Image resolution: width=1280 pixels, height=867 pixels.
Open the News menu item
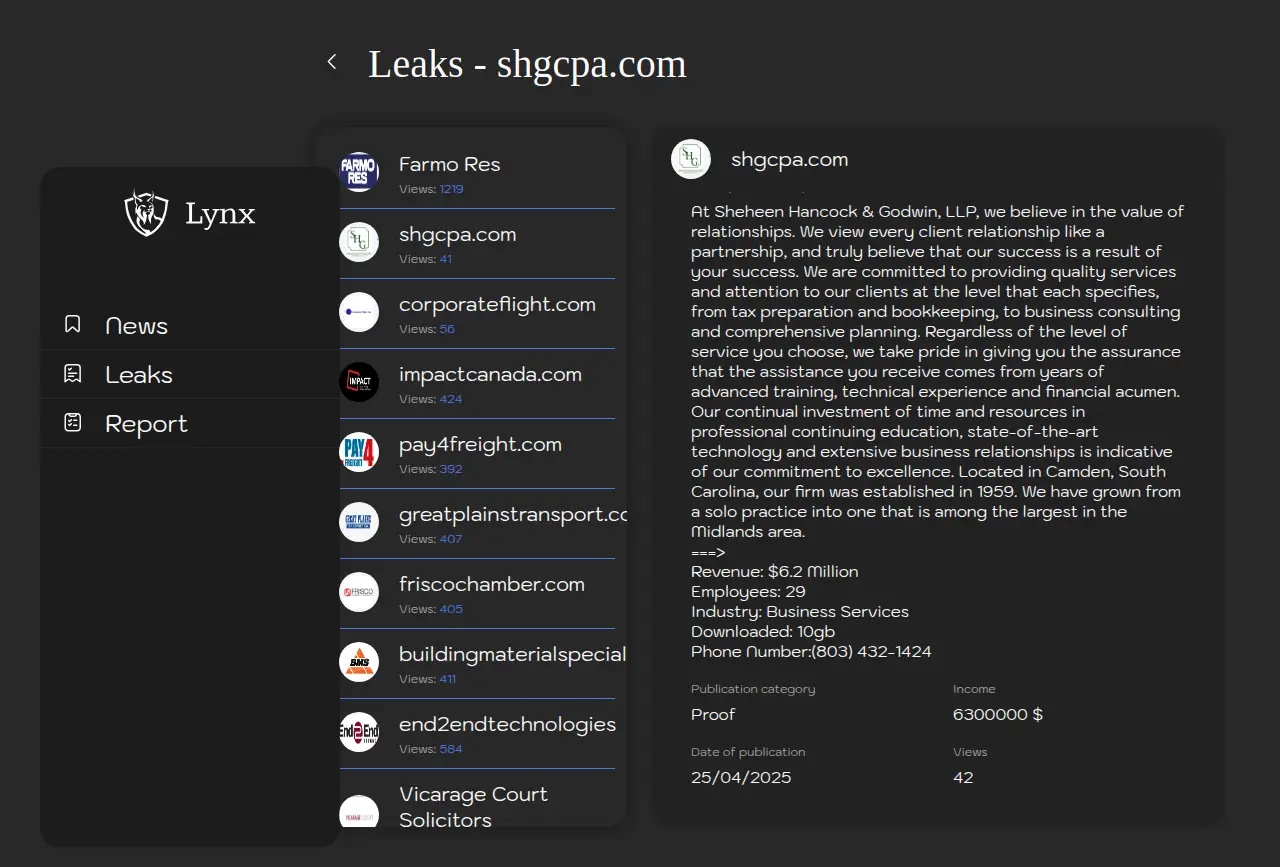137,326
